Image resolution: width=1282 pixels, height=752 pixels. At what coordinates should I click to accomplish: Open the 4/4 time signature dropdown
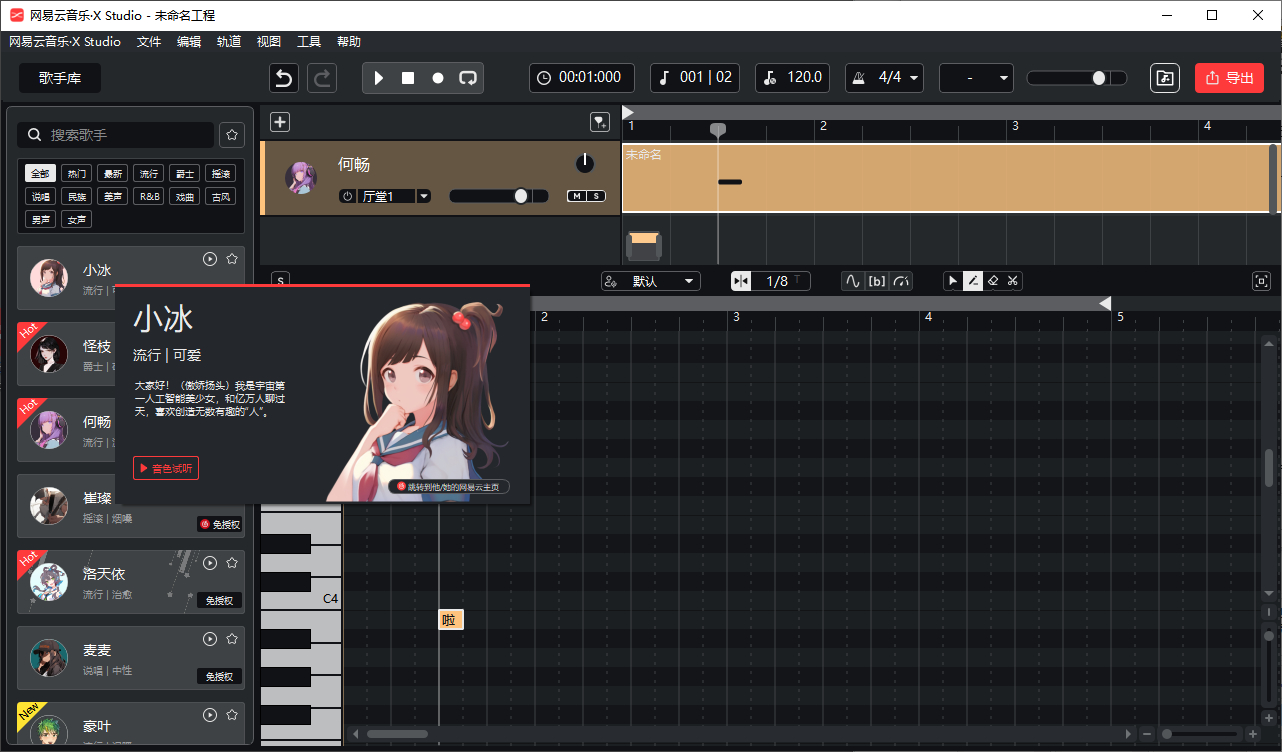point(884,78)
